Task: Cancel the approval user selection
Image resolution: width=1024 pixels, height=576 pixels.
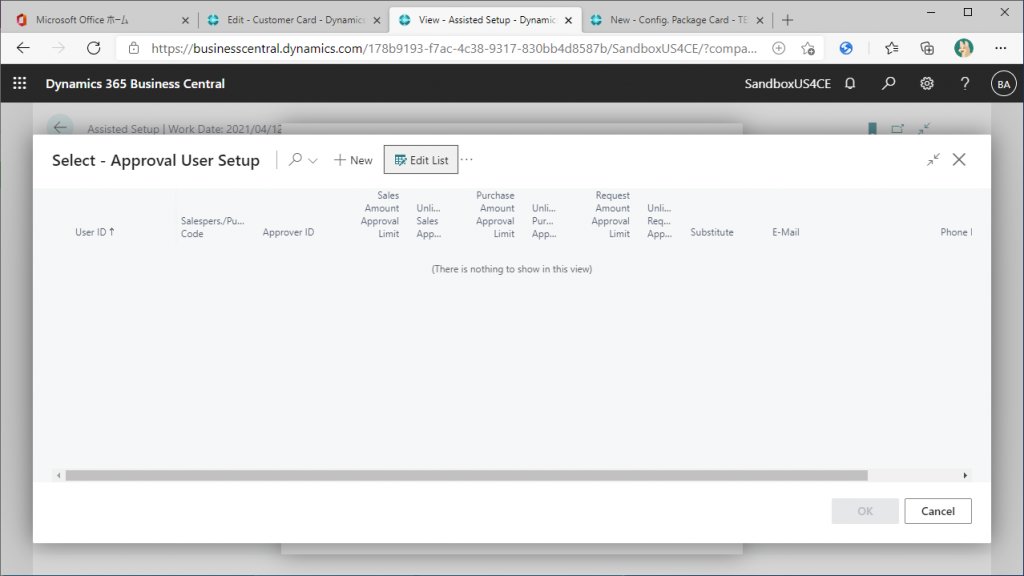Action: coord(938,511)
